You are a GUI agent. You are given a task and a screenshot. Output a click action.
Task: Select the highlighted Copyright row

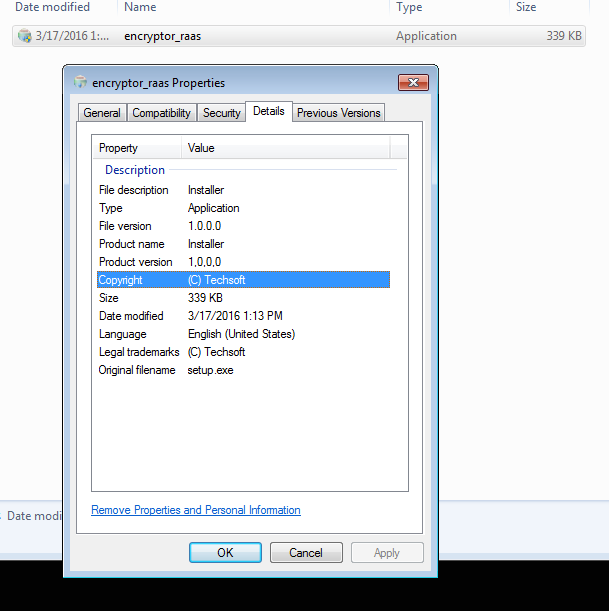pyautogui.click(x=244, y=280)
